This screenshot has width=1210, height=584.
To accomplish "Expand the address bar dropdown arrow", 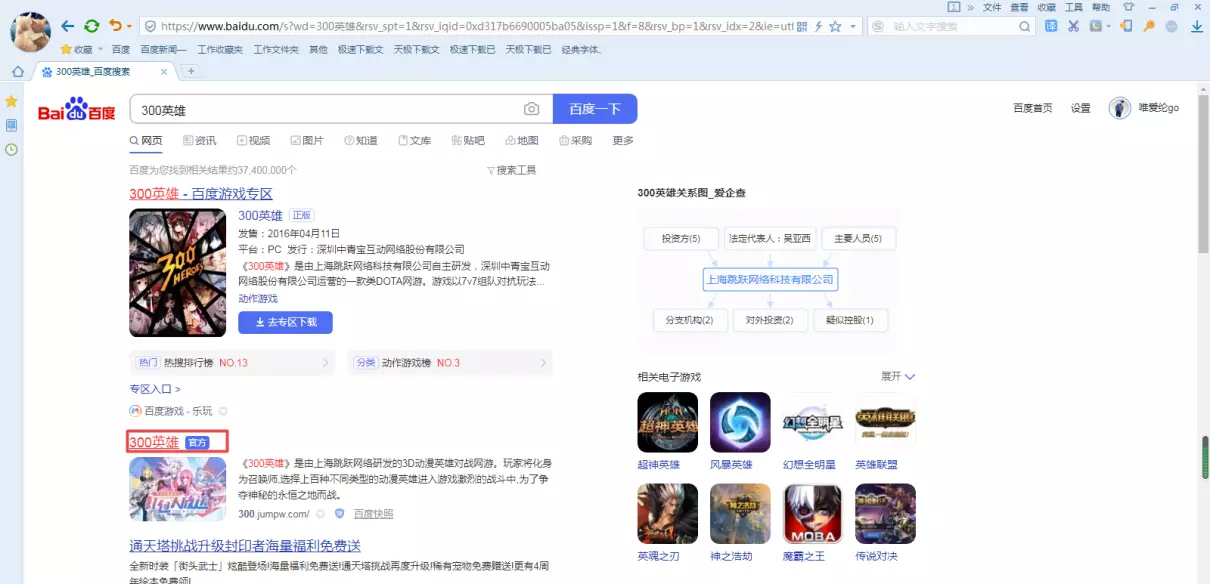I will click(x=851, y=26).
